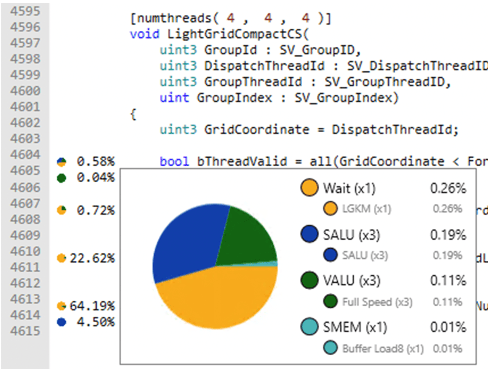This screenshot has width=492, height=369.
Task: Click the teal Buffer Load8 (x1) swatch
Action: click(330, 348)
